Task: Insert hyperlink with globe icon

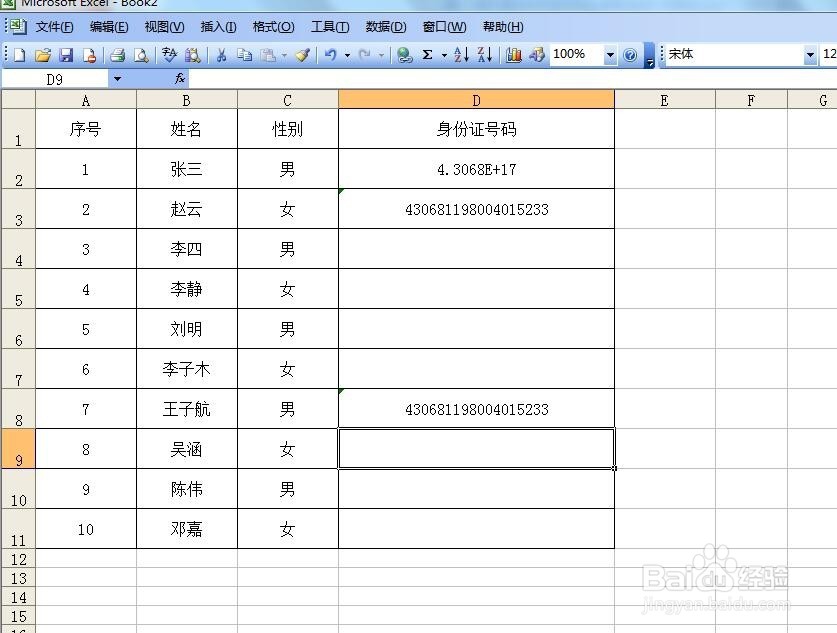Action: coord(405,55)
